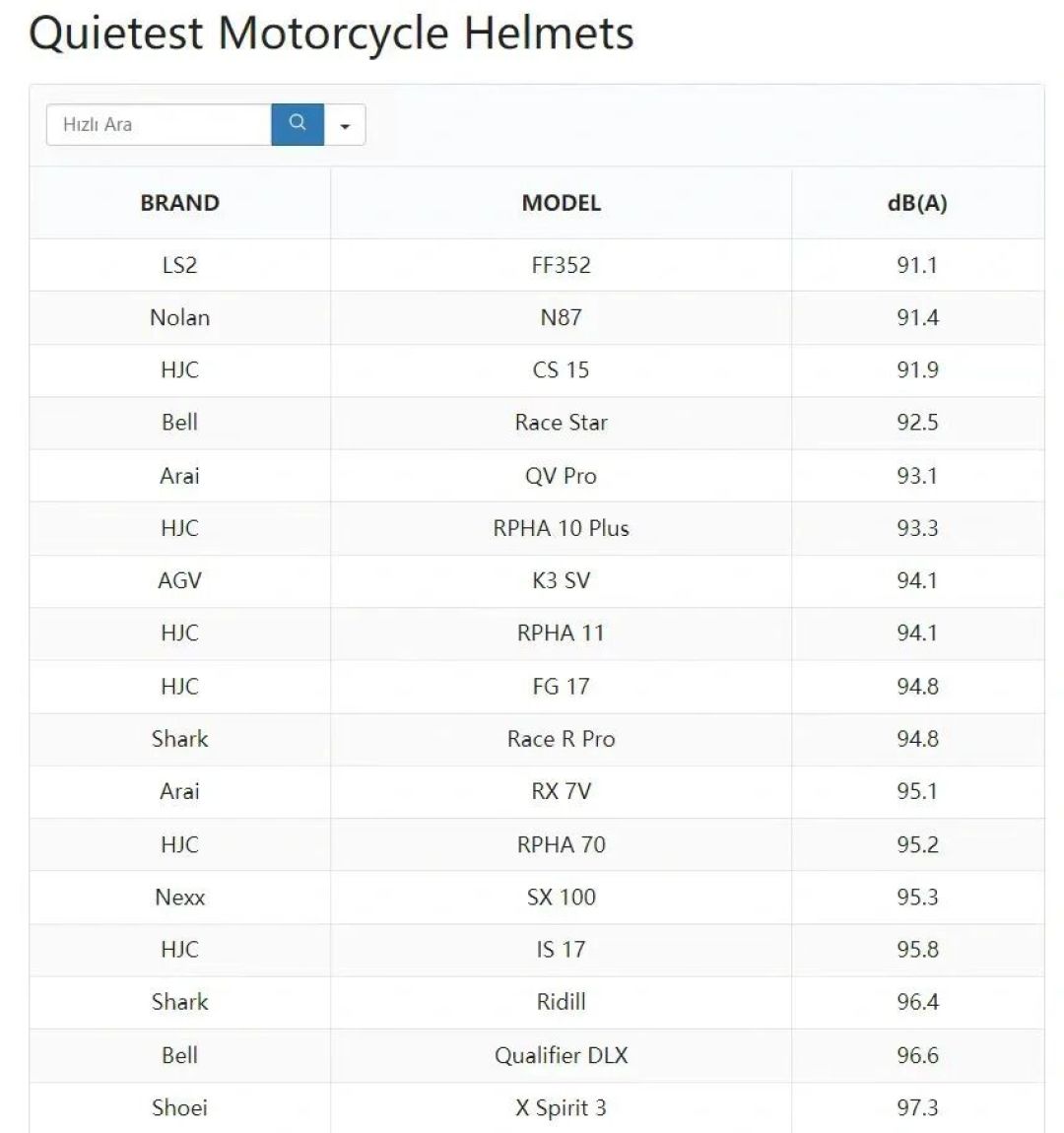Select the Shark Ridill row
The width and height of the screenshot is (1064, 1133).
(537, 1002)
